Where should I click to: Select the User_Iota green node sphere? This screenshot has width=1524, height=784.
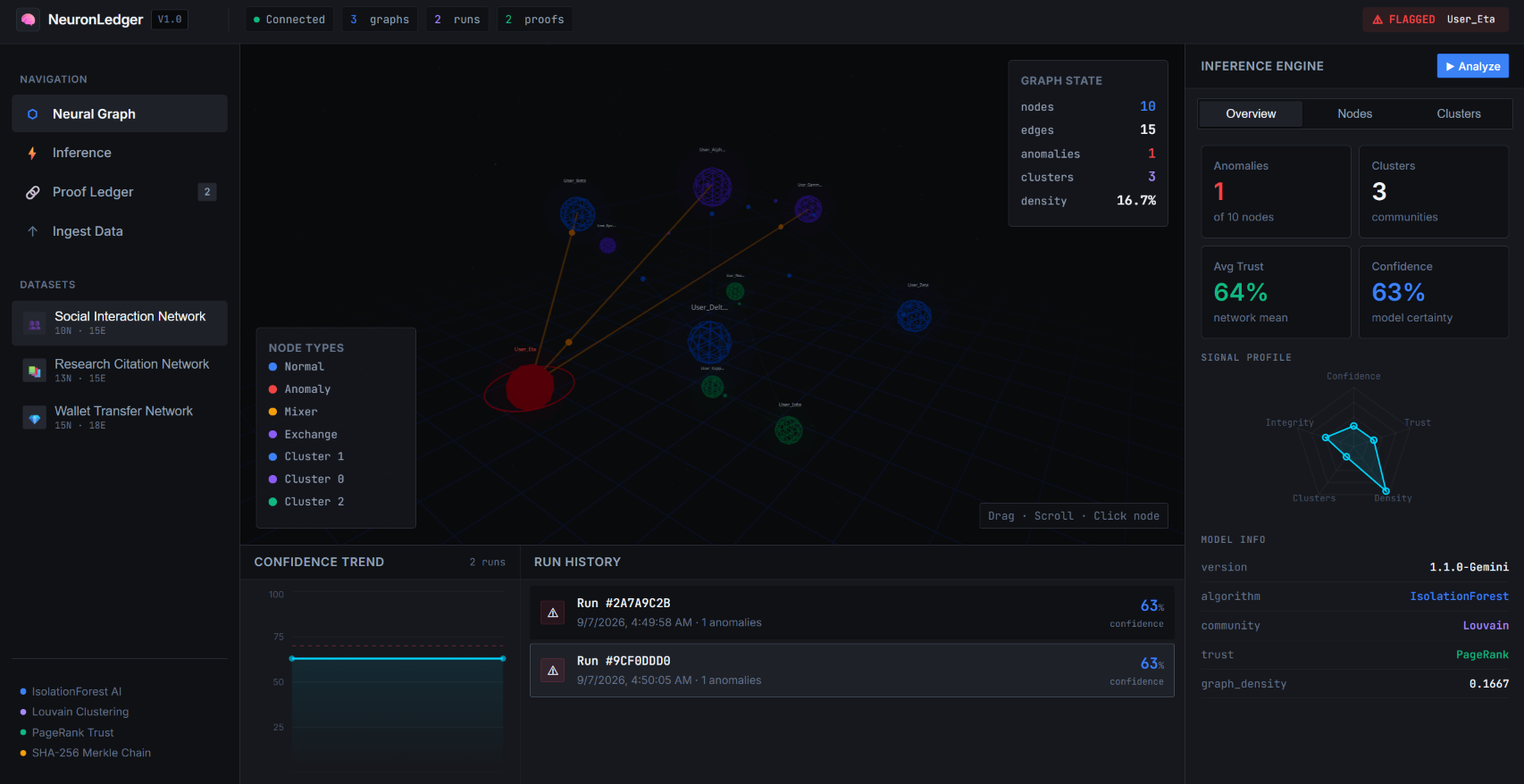pyautogui.click(x=789, y=430)
